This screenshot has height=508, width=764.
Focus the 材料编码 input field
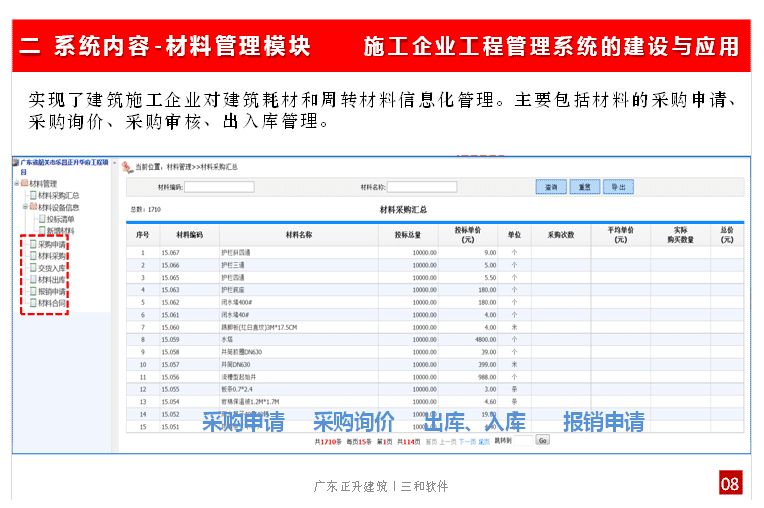(219, 187)
